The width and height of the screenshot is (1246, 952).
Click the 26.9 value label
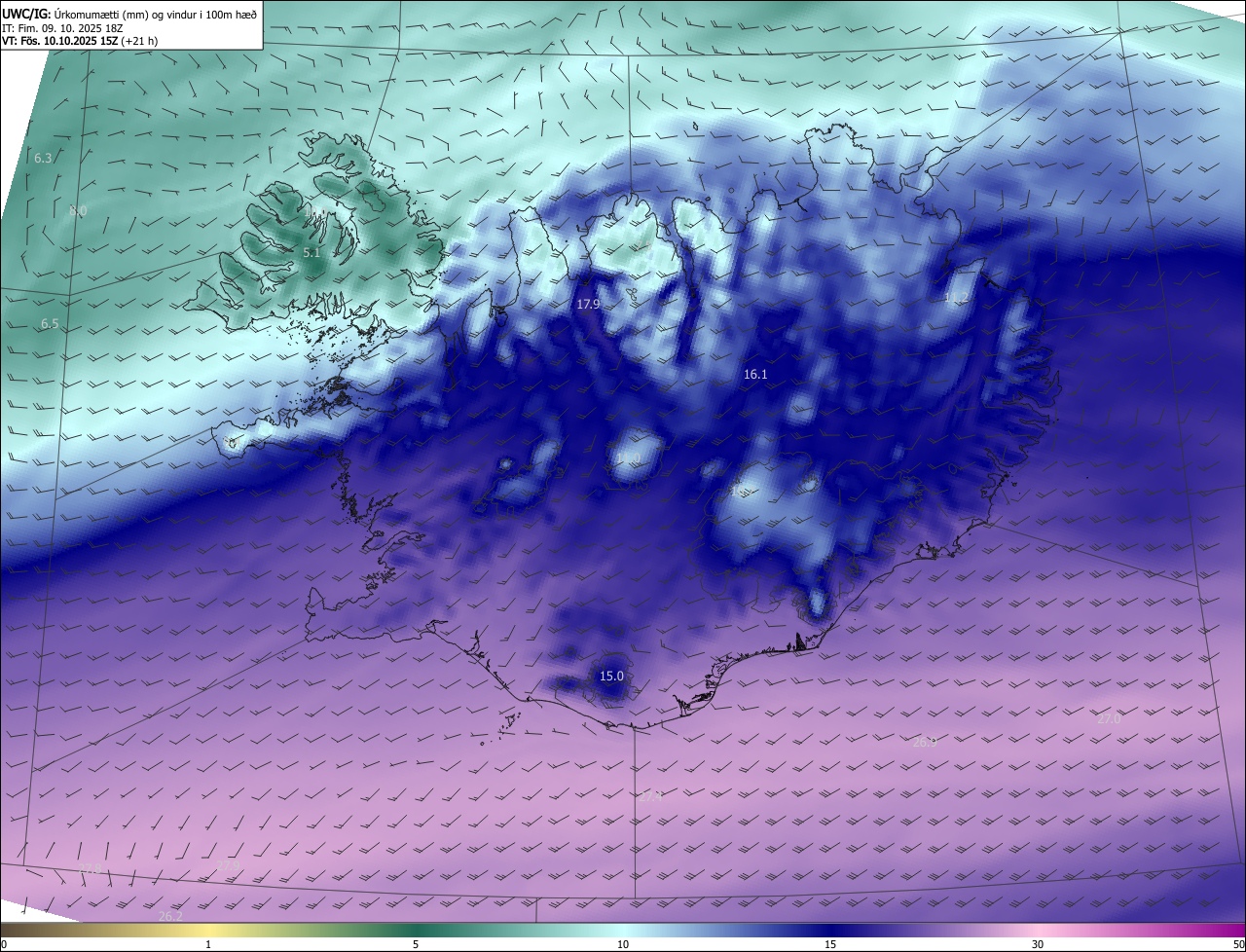coord(925,742)
